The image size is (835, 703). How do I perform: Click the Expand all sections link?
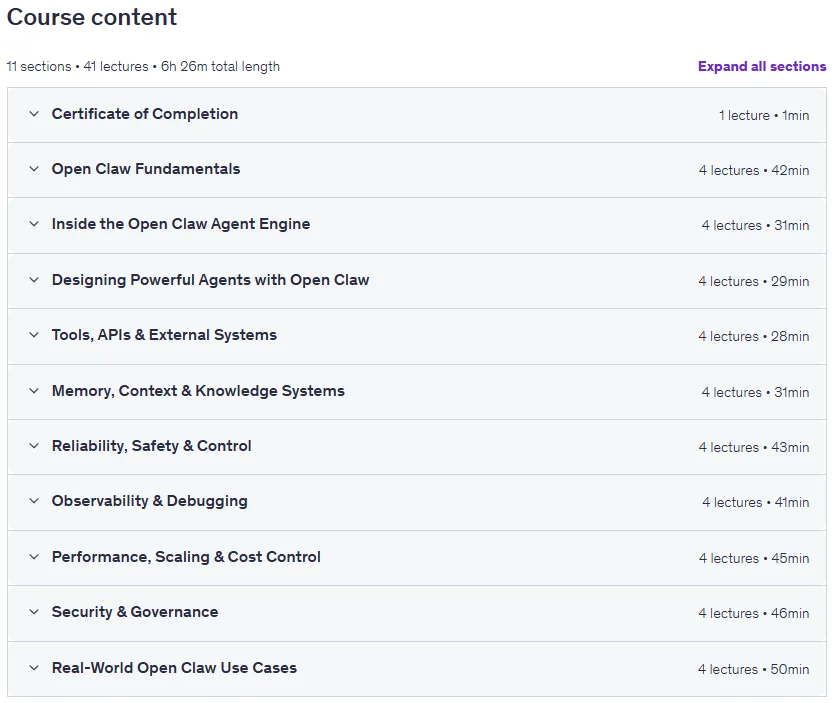(762, 67)
